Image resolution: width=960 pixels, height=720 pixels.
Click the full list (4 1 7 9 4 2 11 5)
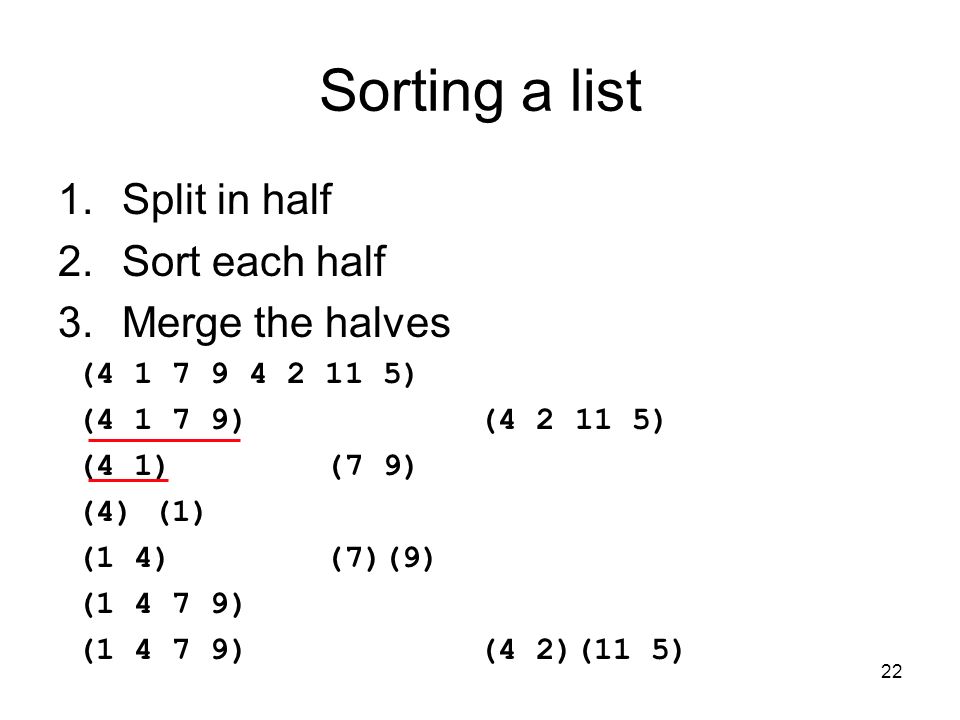click(x=249, y=373)
